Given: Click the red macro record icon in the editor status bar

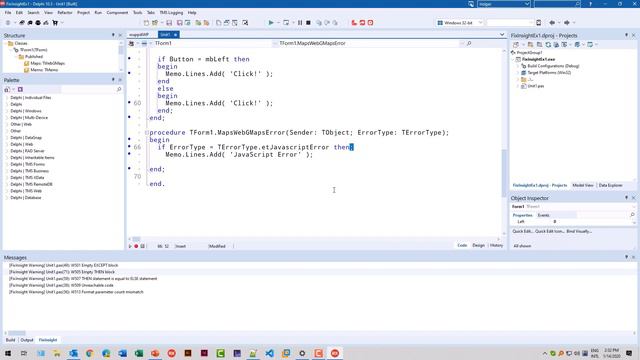Looking at the screenshot, I should coord(136,246).
